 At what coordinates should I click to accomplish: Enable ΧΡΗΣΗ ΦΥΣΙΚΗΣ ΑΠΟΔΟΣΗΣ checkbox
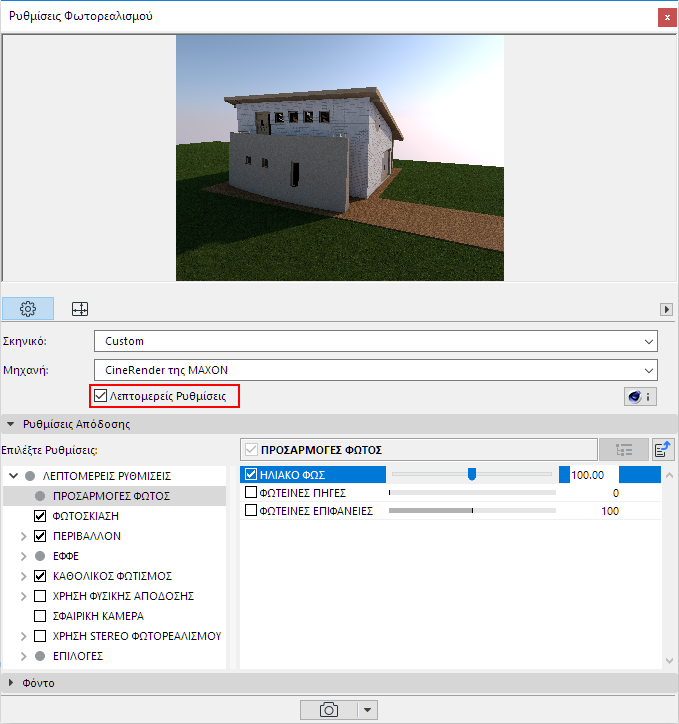point(40,596)
